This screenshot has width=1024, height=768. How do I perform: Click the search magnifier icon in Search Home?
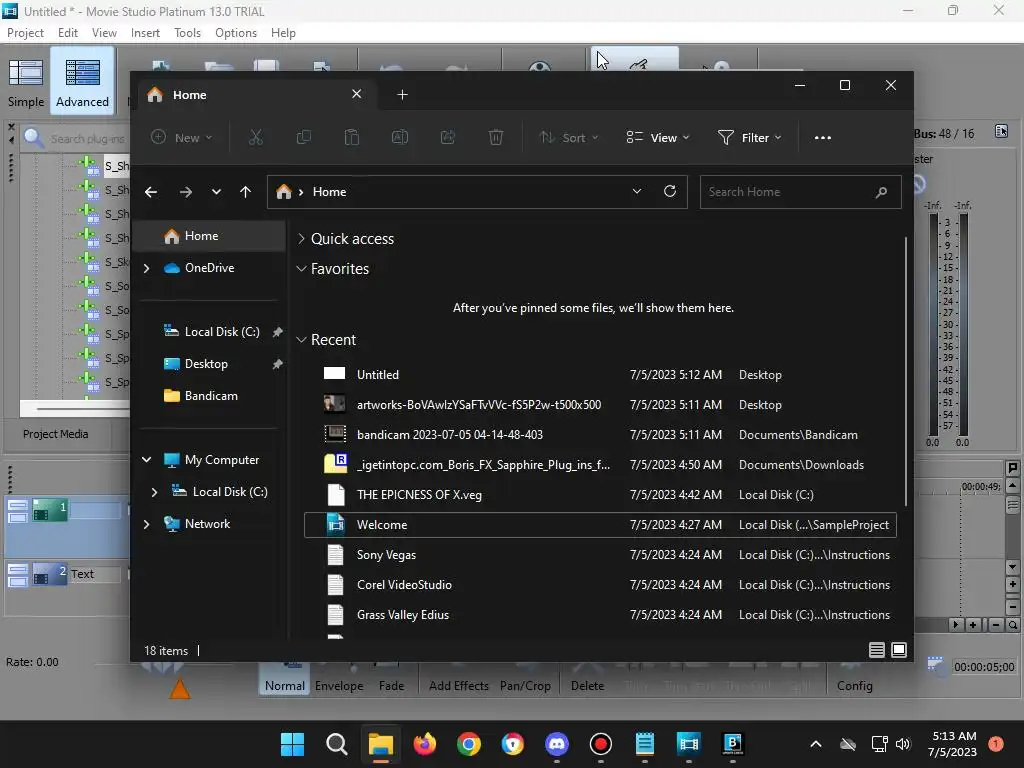pos(881,192)
